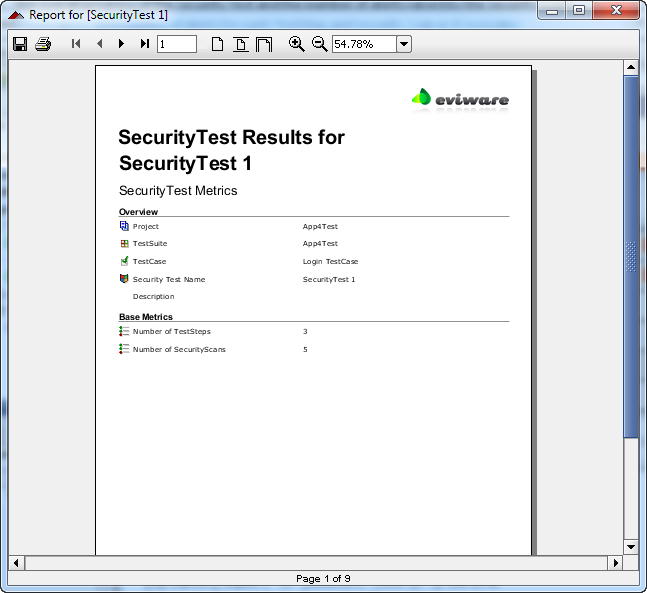The height and width of the screenshot is (593, 647).
Task: Click the eviware logo on the report
Action: click(460, 99)
